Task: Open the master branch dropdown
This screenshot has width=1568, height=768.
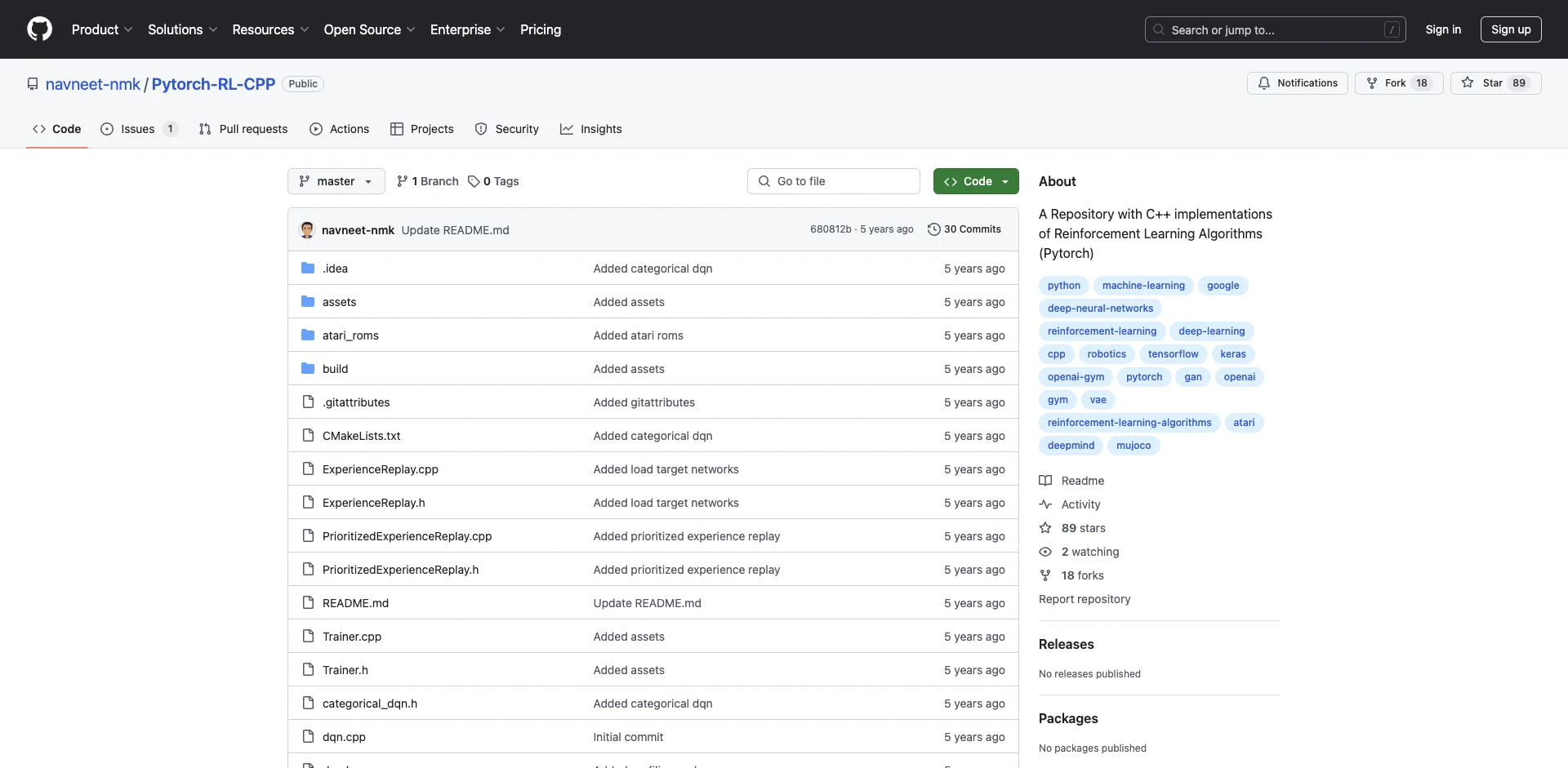Action: click(336, 181)
